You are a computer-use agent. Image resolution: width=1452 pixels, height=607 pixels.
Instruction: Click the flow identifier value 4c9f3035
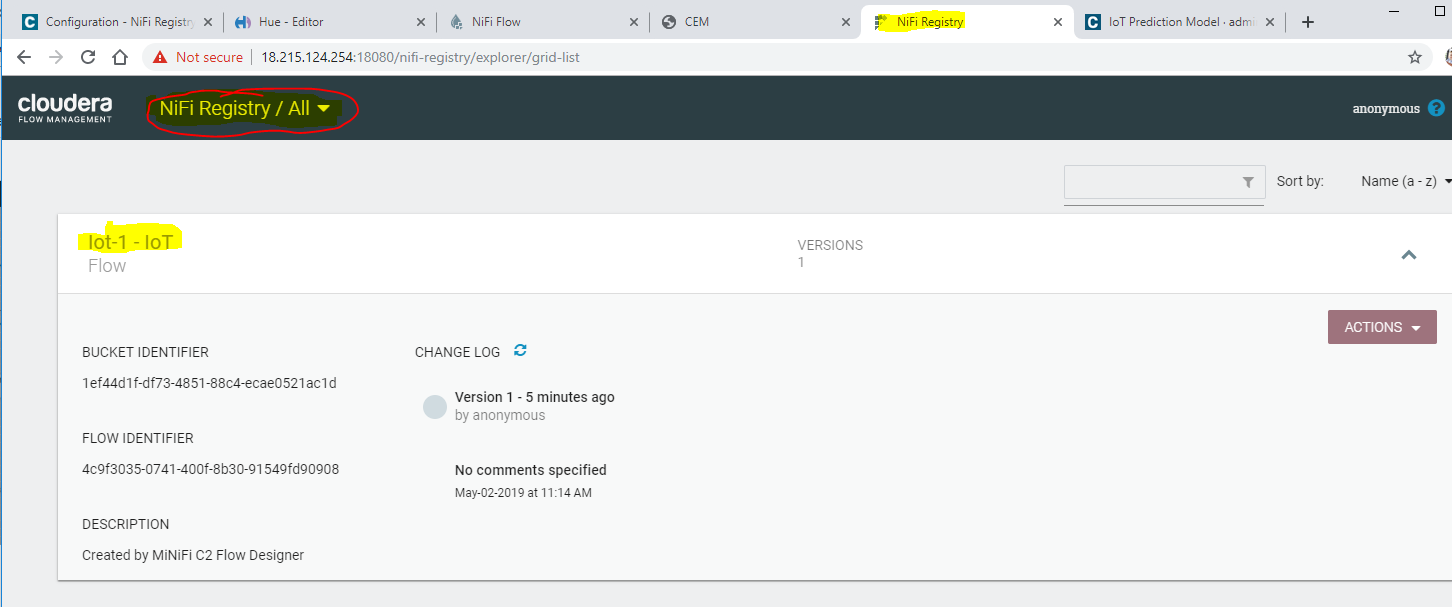[210, 469]
